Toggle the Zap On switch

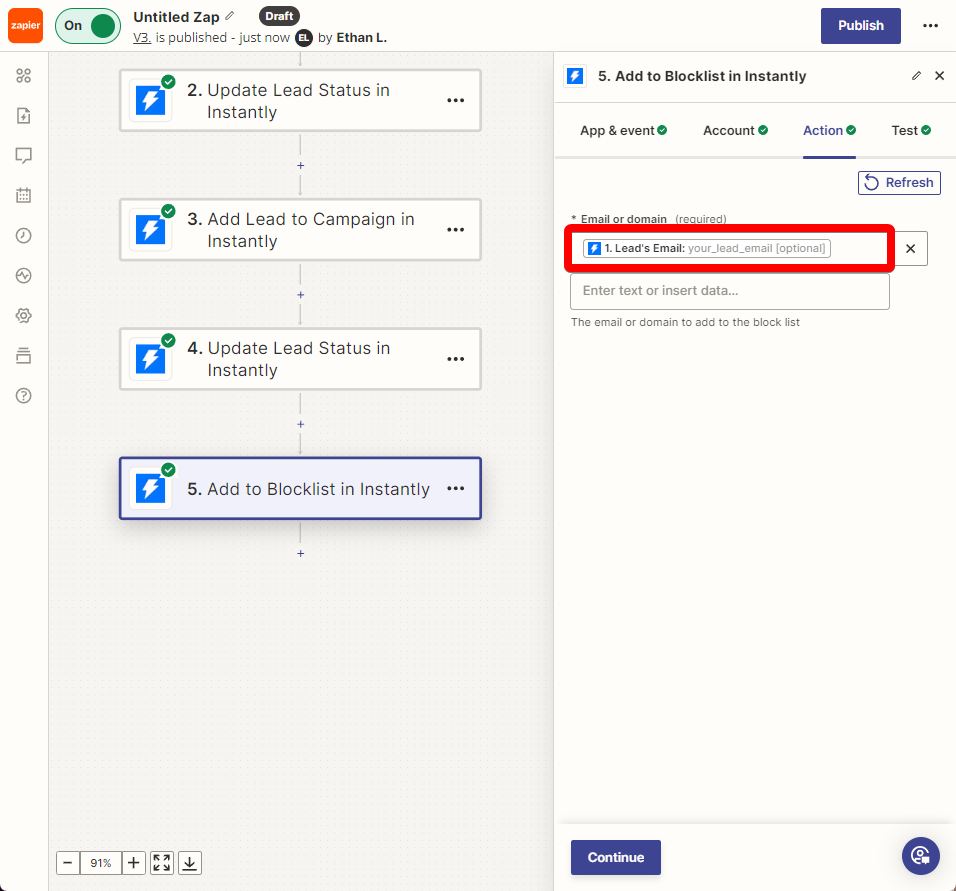(88, 26)
